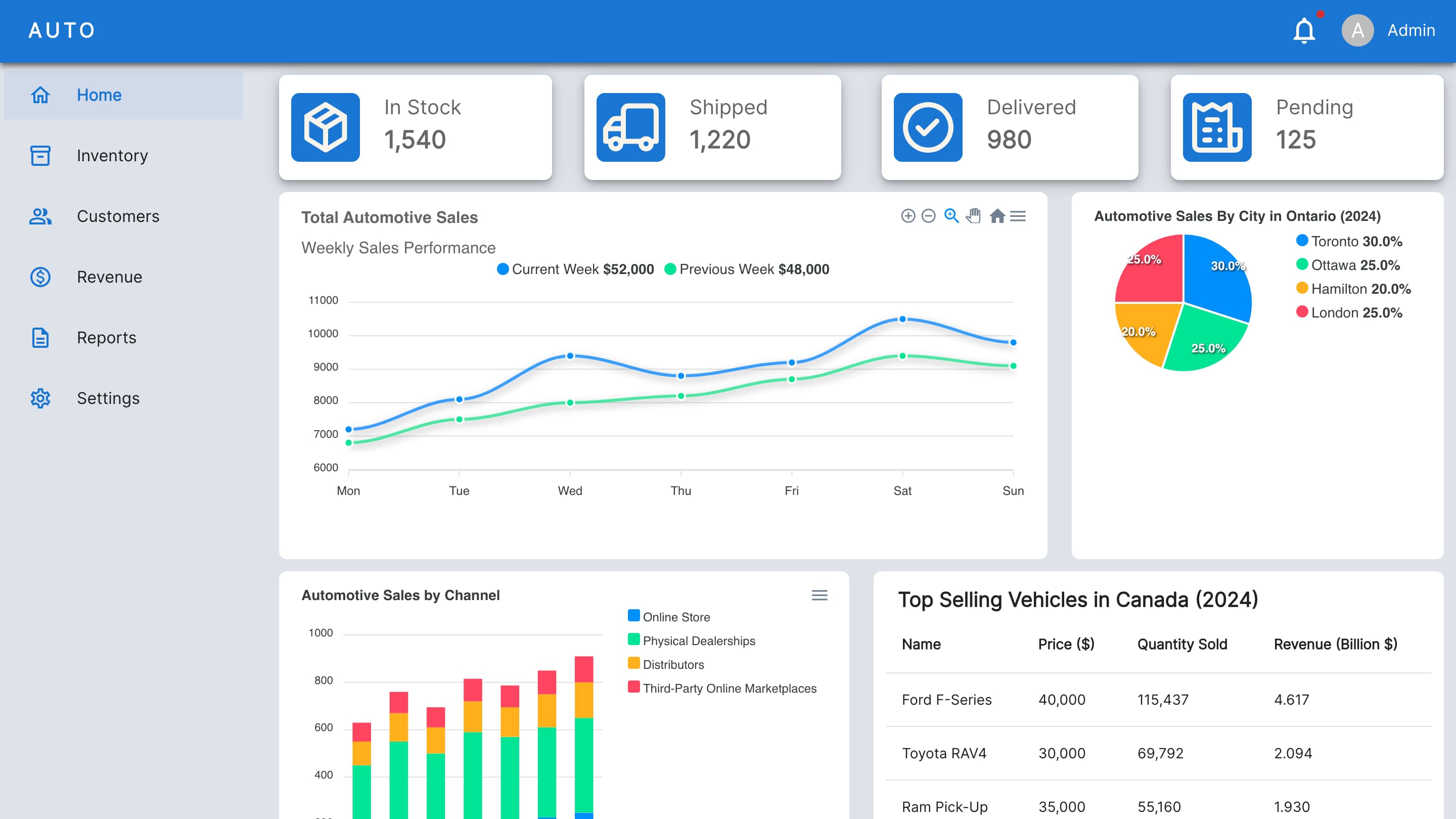Click the Revenue (Billion $) column header

coord(1336,645)
